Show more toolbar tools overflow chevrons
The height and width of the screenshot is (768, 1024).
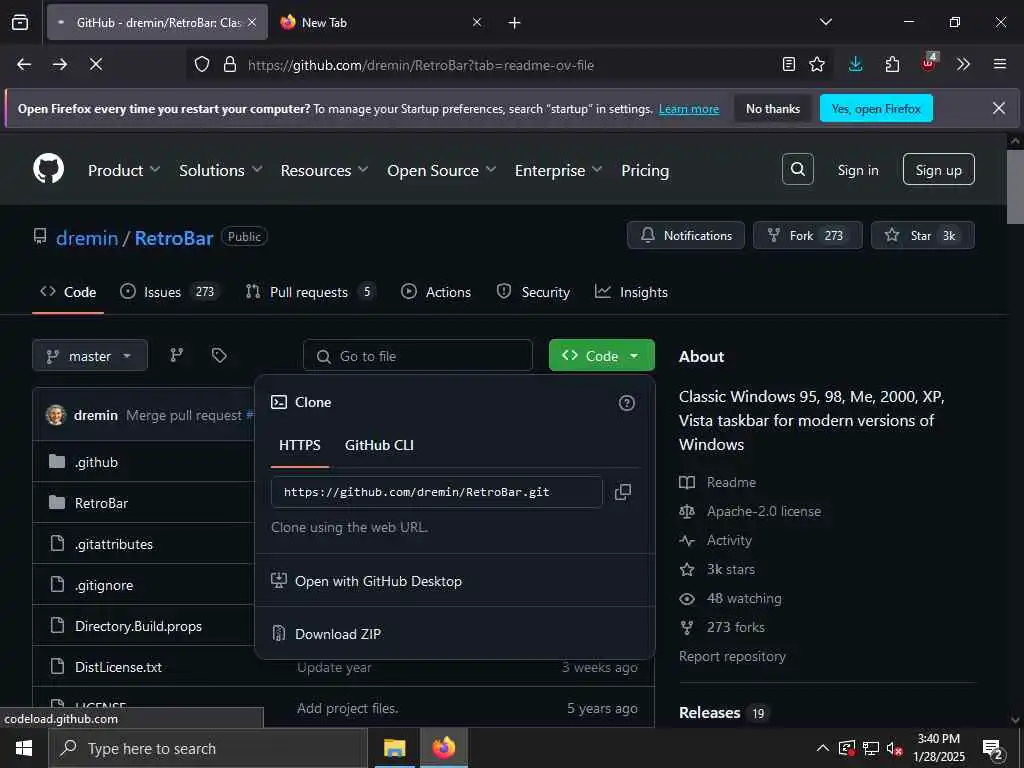(963, 64)
